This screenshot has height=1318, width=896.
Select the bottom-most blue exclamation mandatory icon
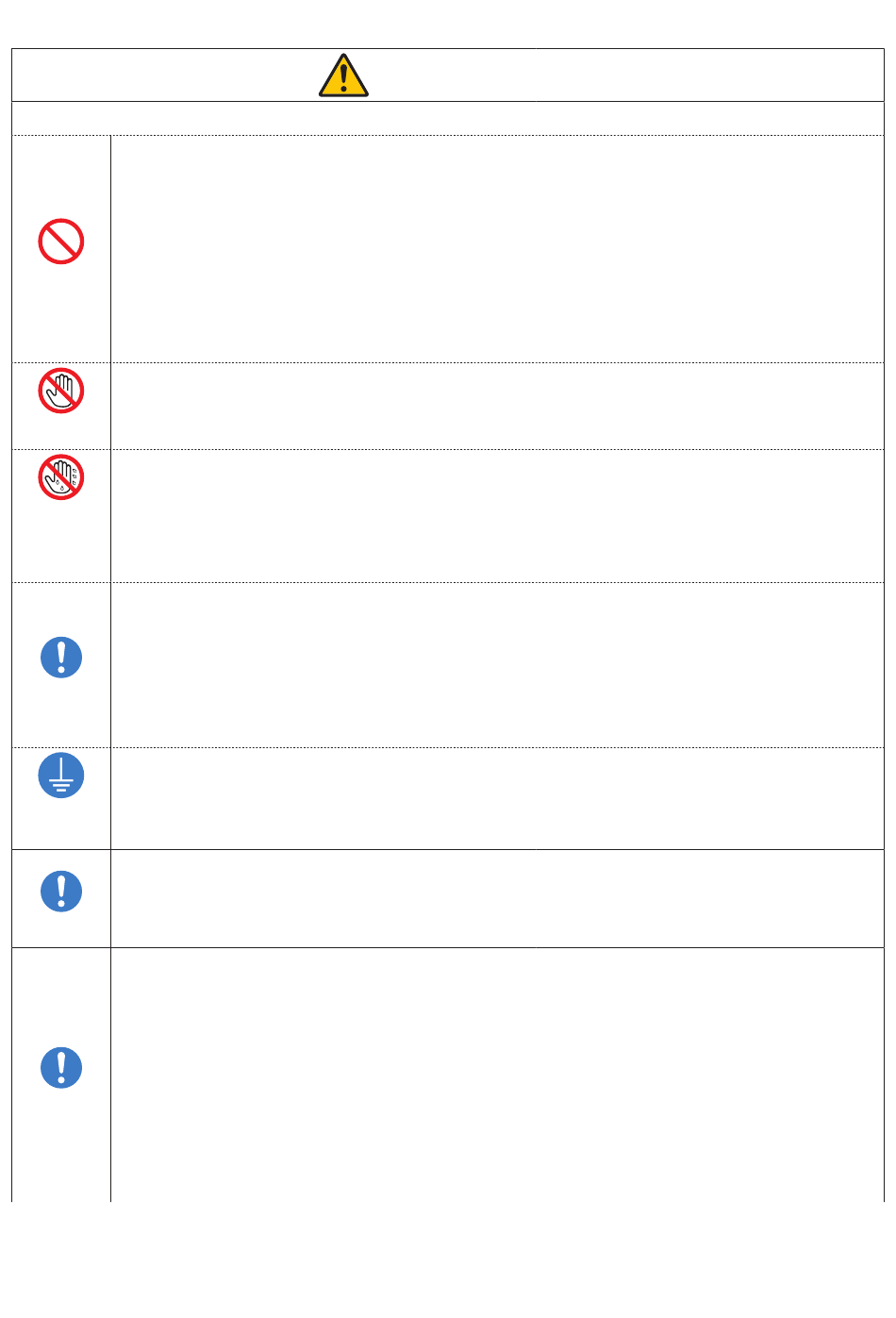pyautogui.click(x=61, y=1068)
